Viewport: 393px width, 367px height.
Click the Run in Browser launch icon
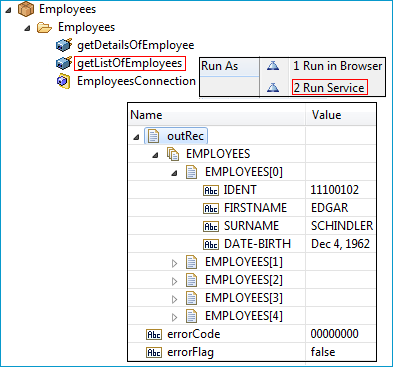pos(273,66)
